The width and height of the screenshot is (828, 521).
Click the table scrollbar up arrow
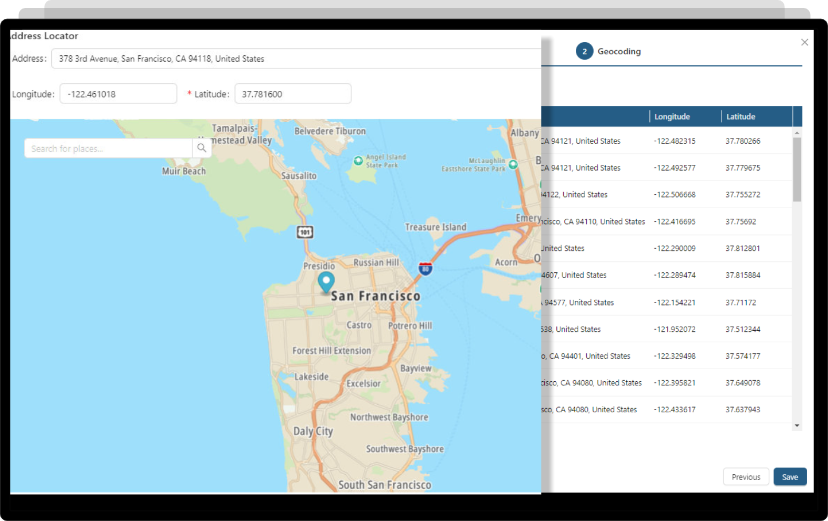(797, 132)
